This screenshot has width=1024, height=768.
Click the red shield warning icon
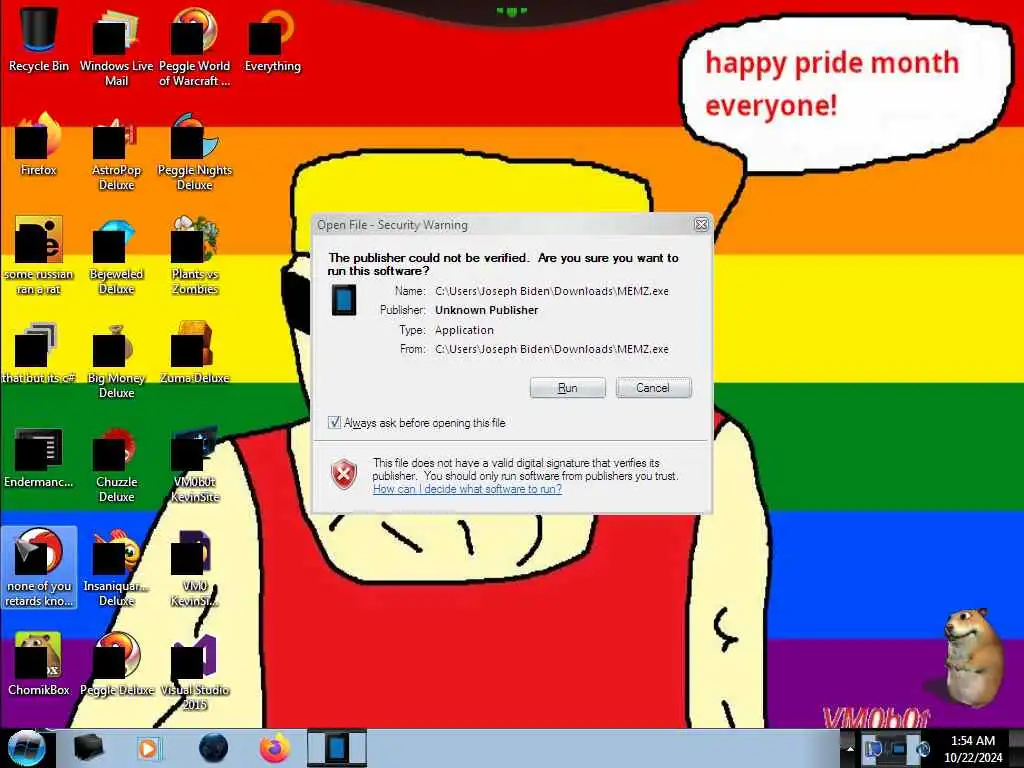(344, 475)
